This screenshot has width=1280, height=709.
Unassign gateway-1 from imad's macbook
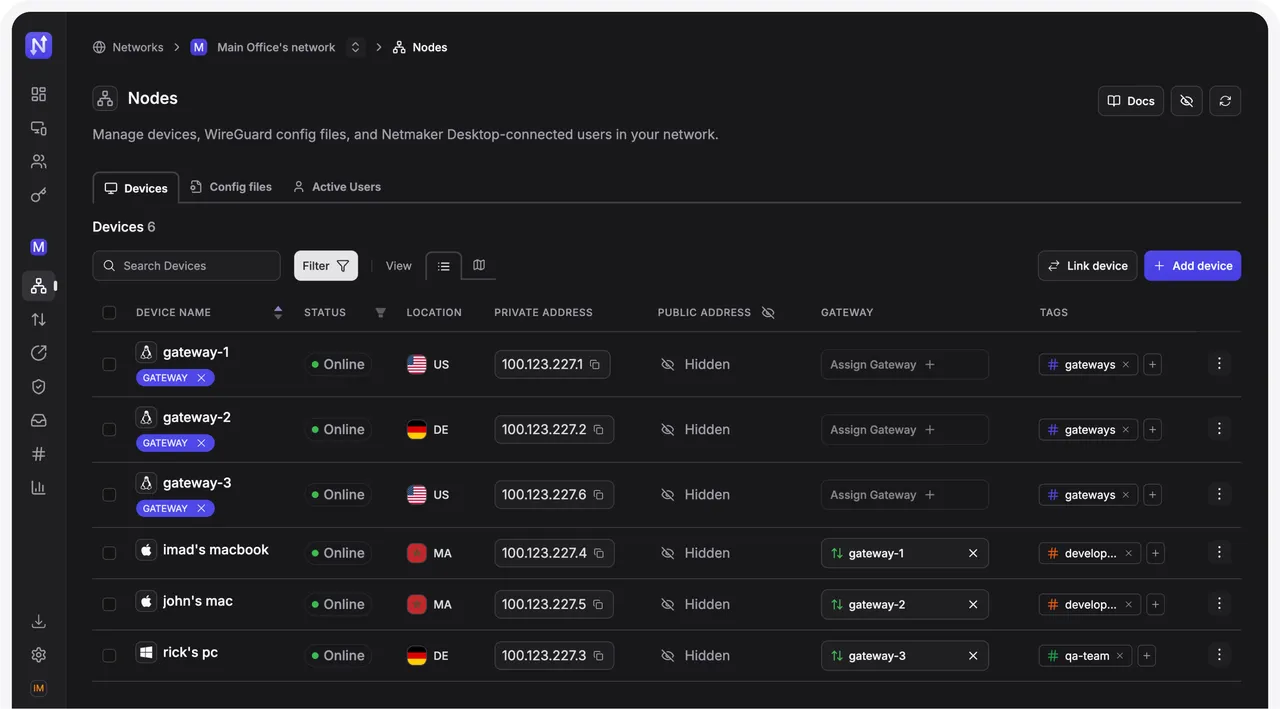coord(973,553)
